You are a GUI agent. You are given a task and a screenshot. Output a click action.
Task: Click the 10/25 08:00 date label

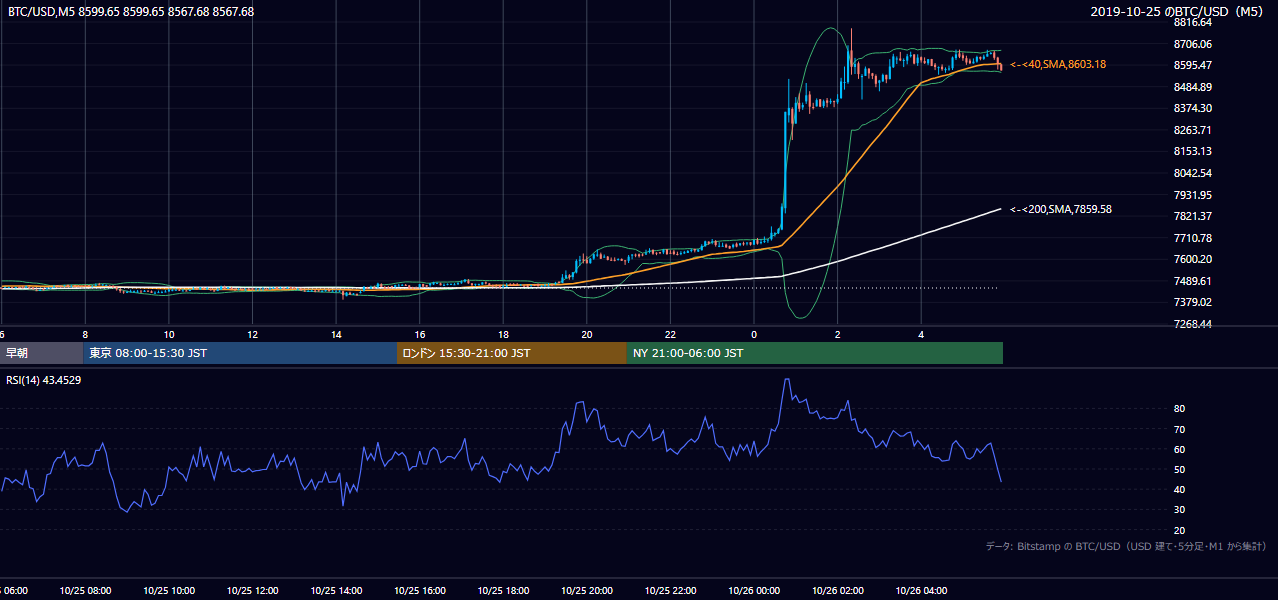point(85,591)
